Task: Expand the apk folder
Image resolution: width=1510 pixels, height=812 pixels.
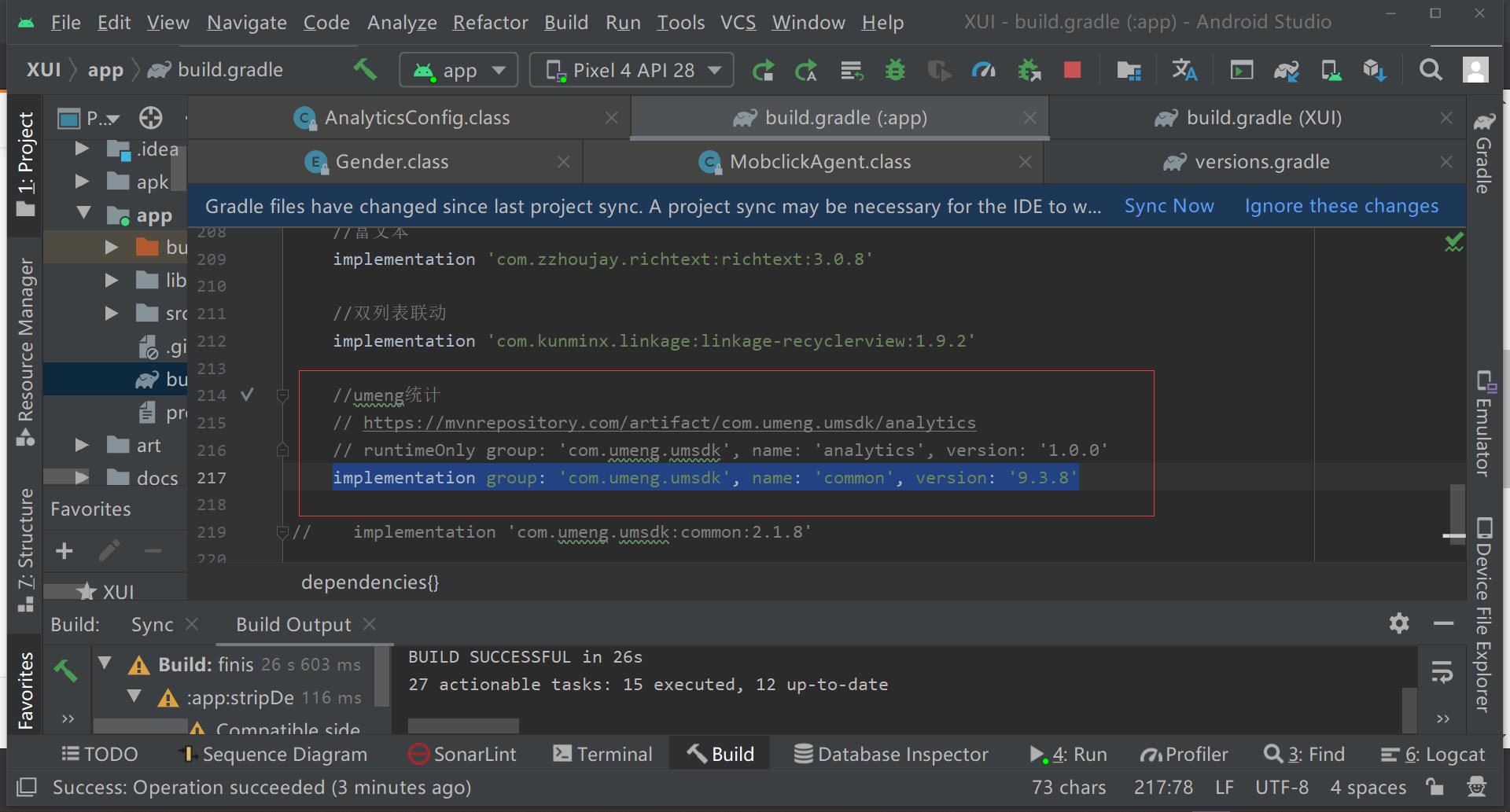Action: pyautogui.click(x=81, y=182)
